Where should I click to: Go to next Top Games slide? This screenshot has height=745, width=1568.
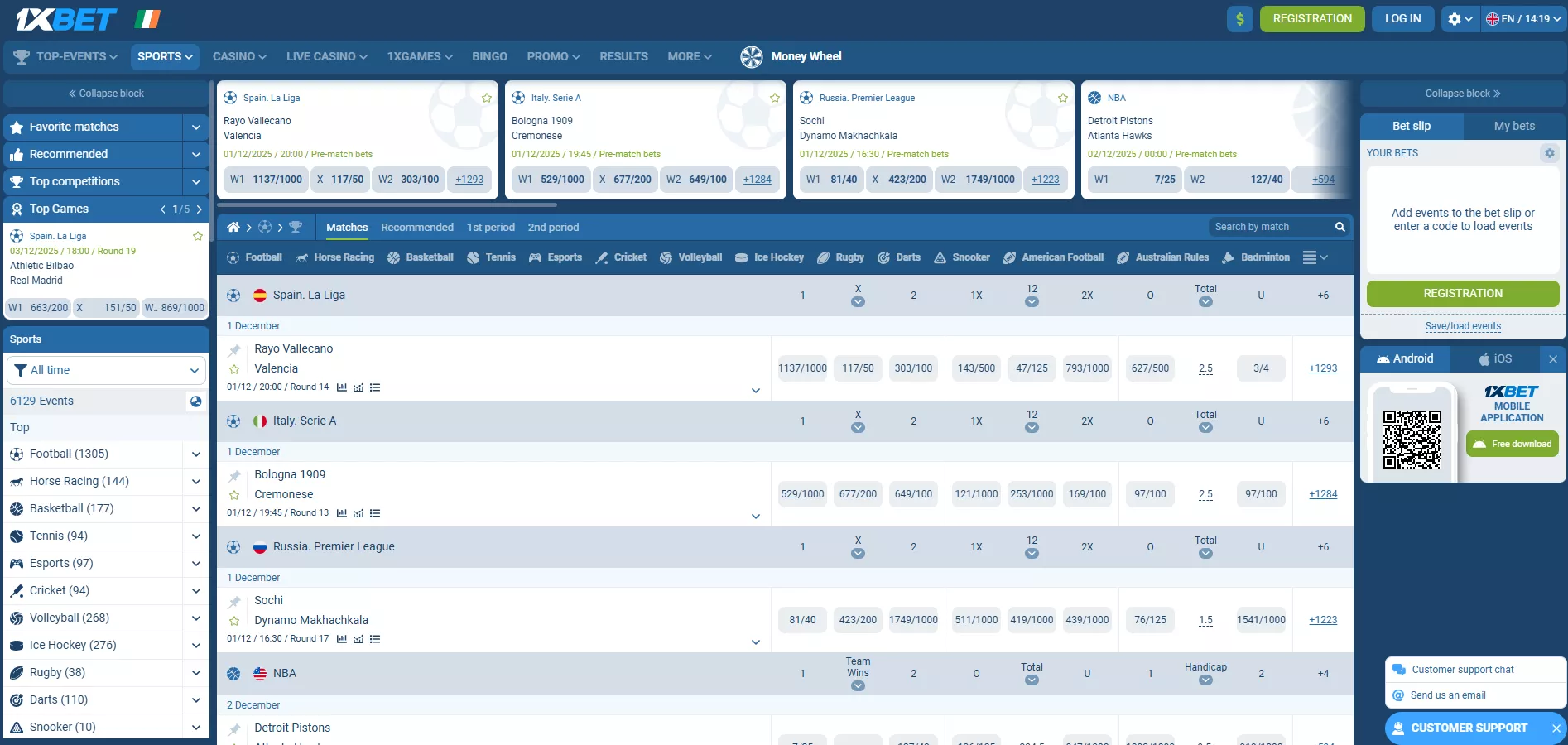click(200, 209)
